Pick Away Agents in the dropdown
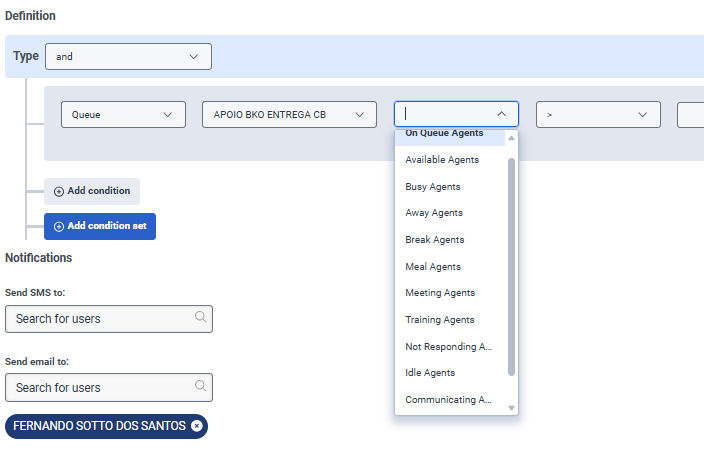The width and height of the screenshot is (704, 450). (x=434, y=213)
